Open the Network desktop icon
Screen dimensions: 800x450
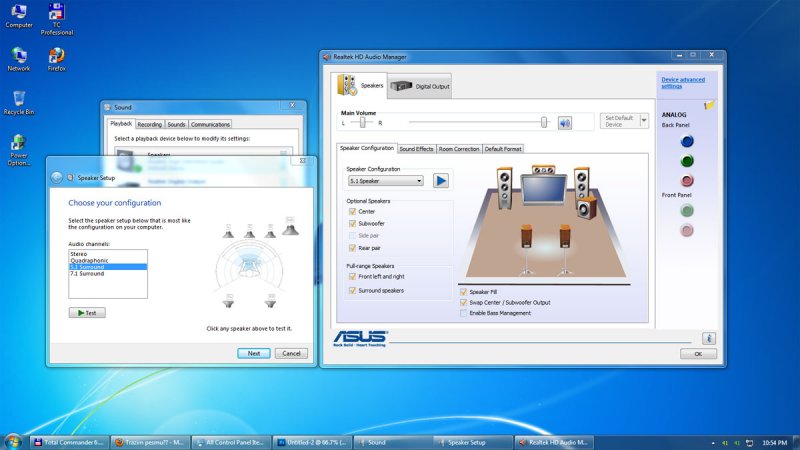click(19, 59)
